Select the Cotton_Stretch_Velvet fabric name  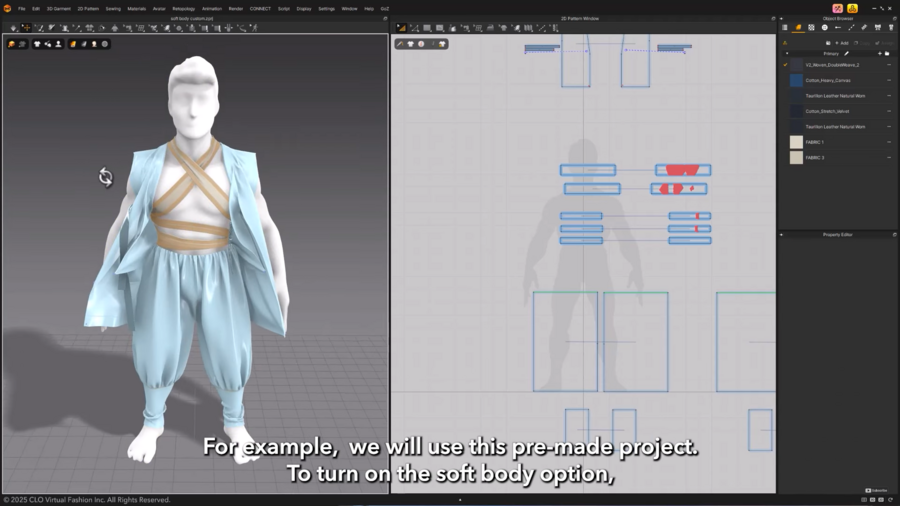coord(827,111)
